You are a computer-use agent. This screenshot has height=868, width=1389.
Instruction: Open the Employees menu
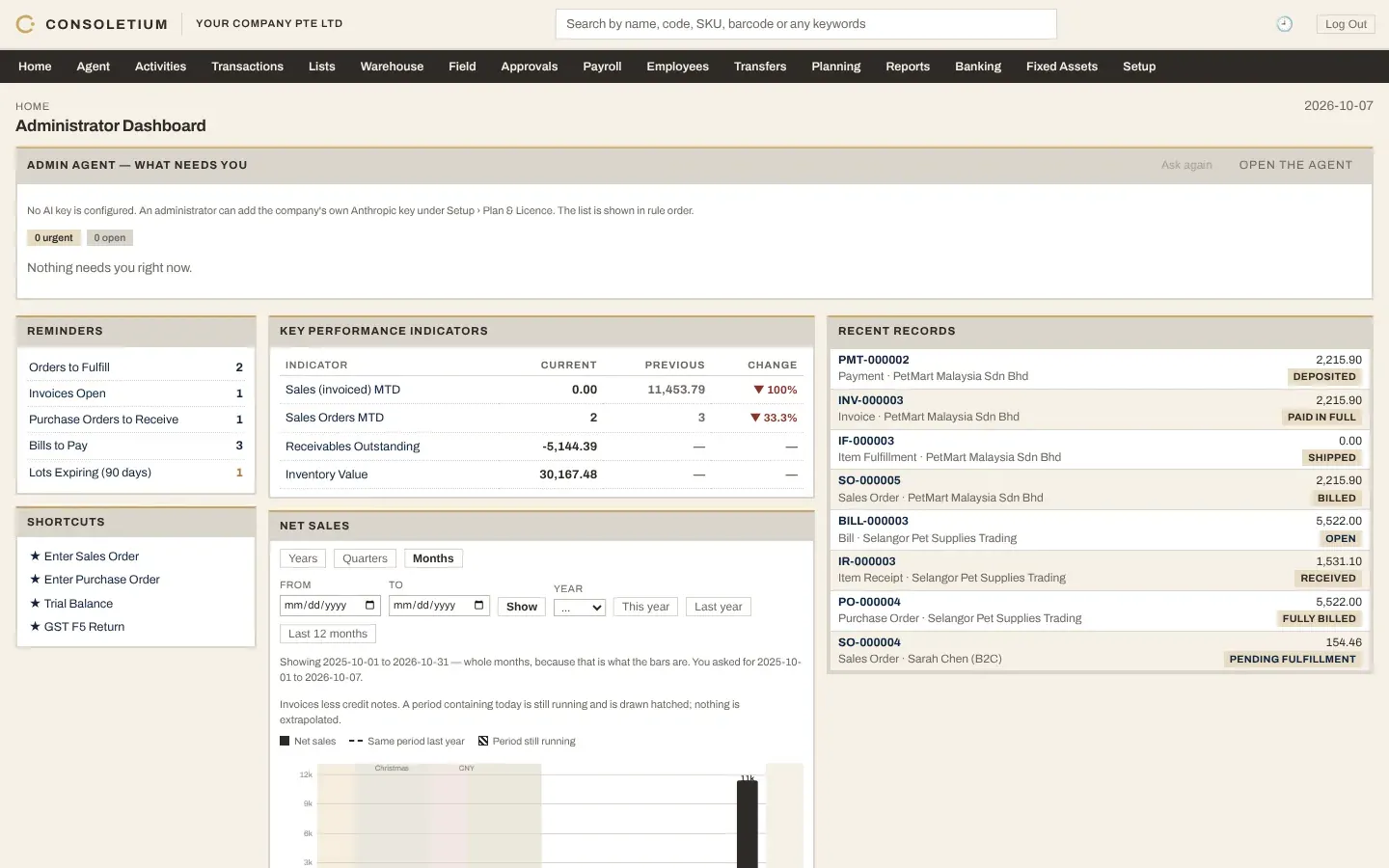click(x=677, y=67)
